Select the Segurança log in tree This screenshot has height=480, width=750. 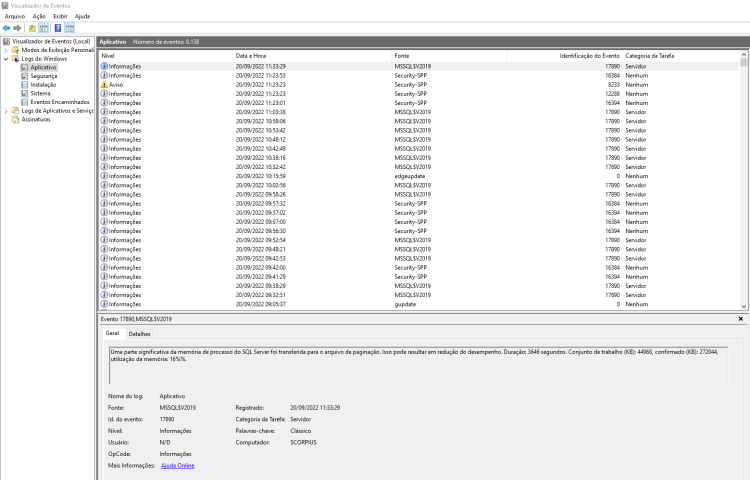tap(44, 76)
